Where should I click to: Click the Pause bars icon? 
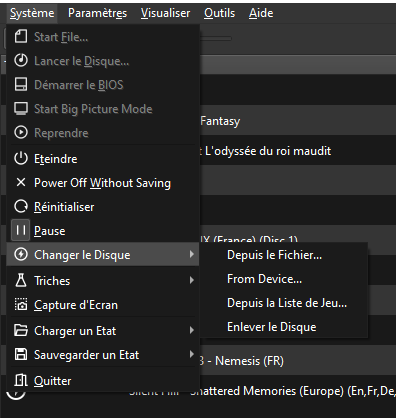21,230
